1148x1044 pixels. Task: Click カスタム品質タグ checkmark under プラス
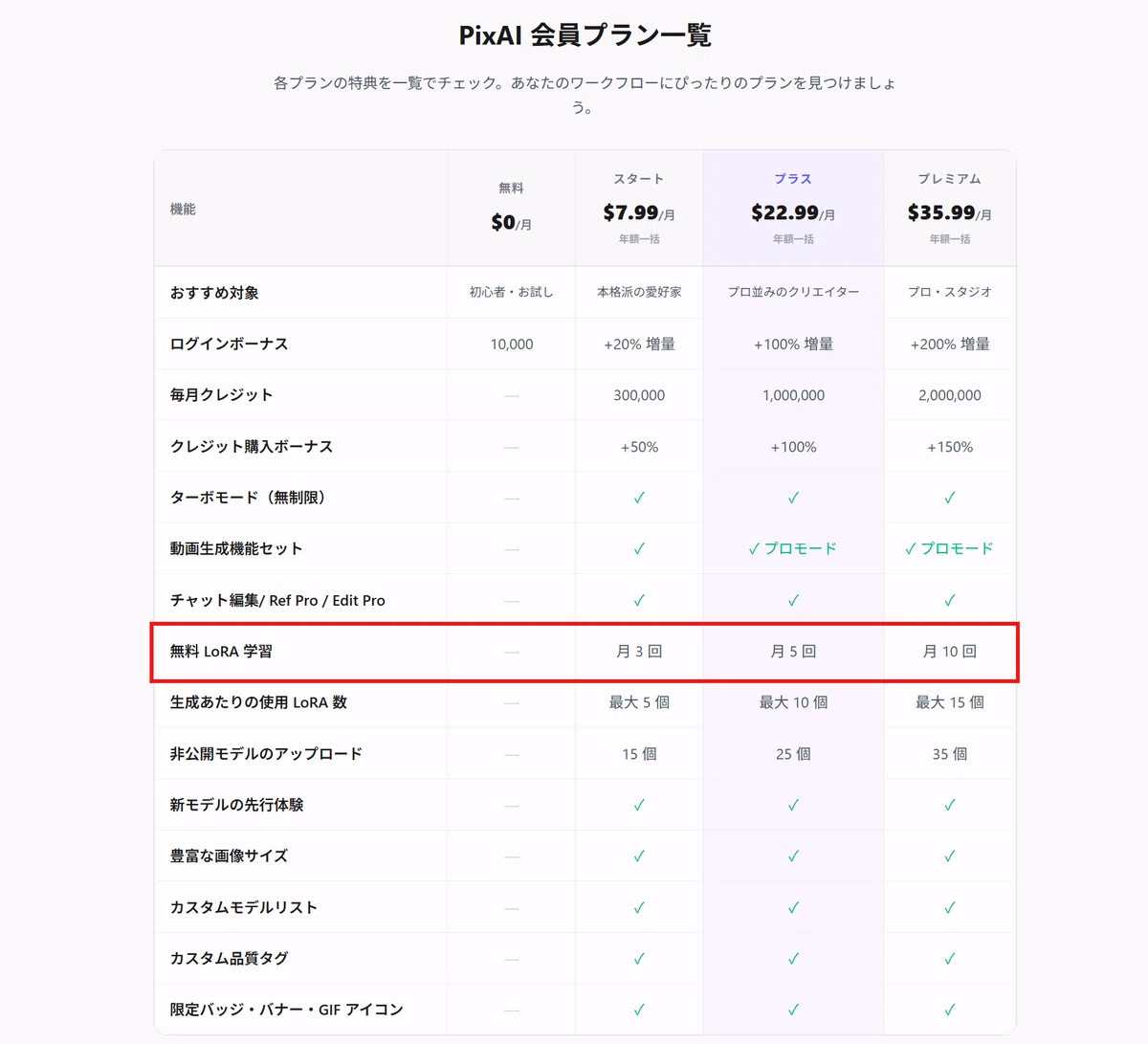(x=793, y=959)
